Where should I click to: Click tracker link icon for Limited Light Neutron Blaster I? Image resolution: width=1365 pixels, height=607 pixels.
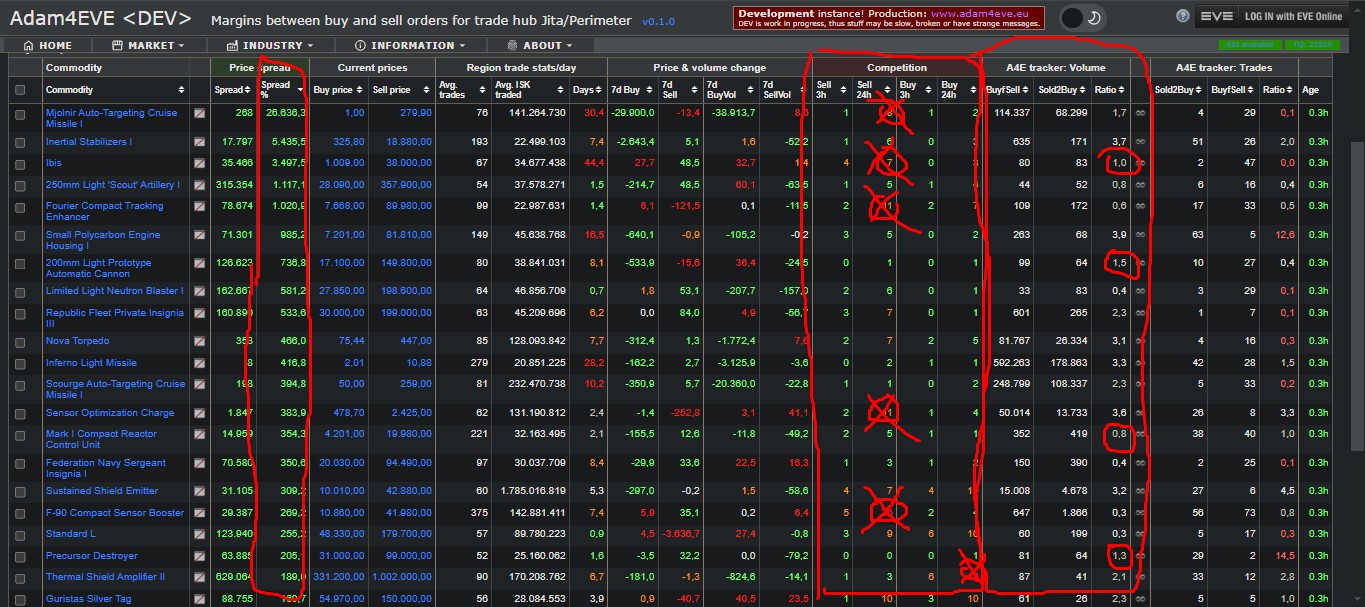click(x=1140, y=291)
